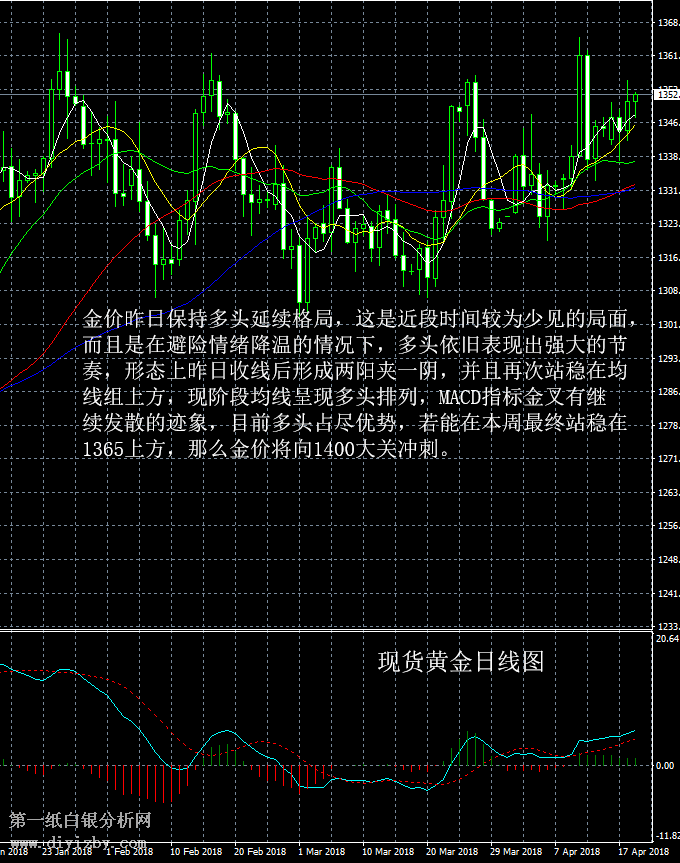680x863 pixels.
Task: Click the 1 Mar 2018 date label
Action: point(321,852)
